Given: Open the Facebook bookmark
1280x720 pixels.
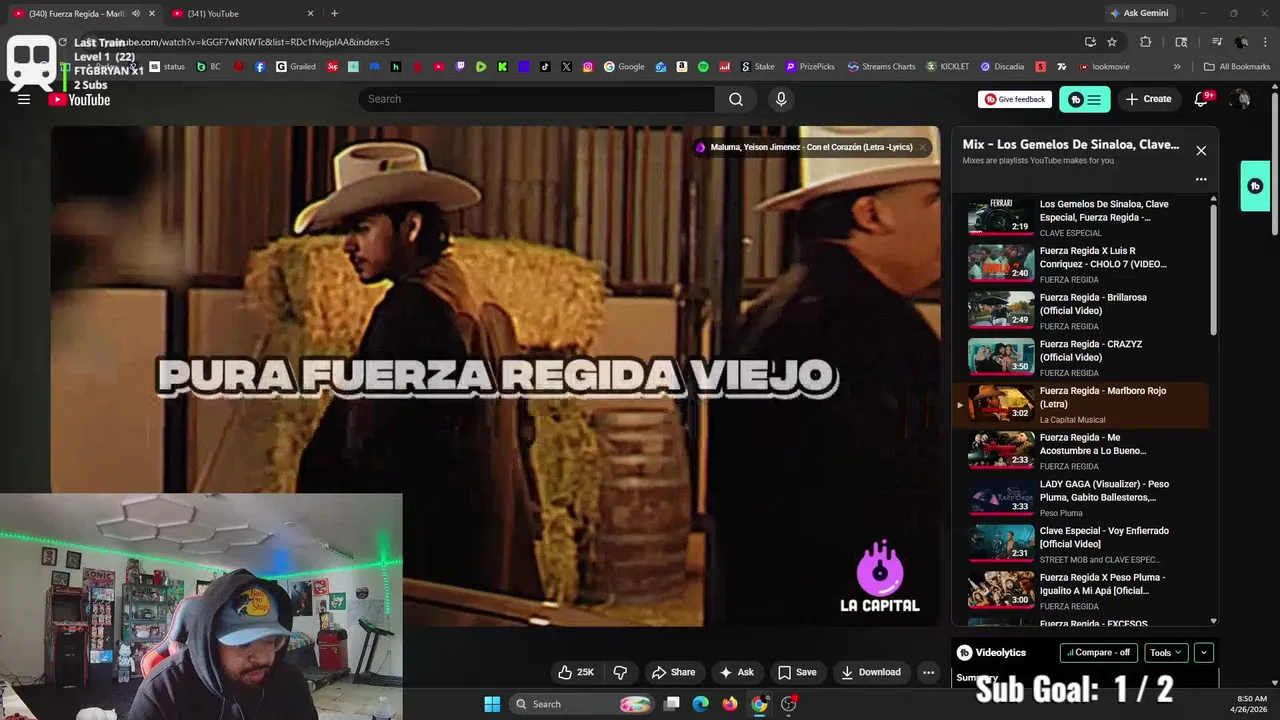Looking at the screenshot, I should tap(260, 67).
